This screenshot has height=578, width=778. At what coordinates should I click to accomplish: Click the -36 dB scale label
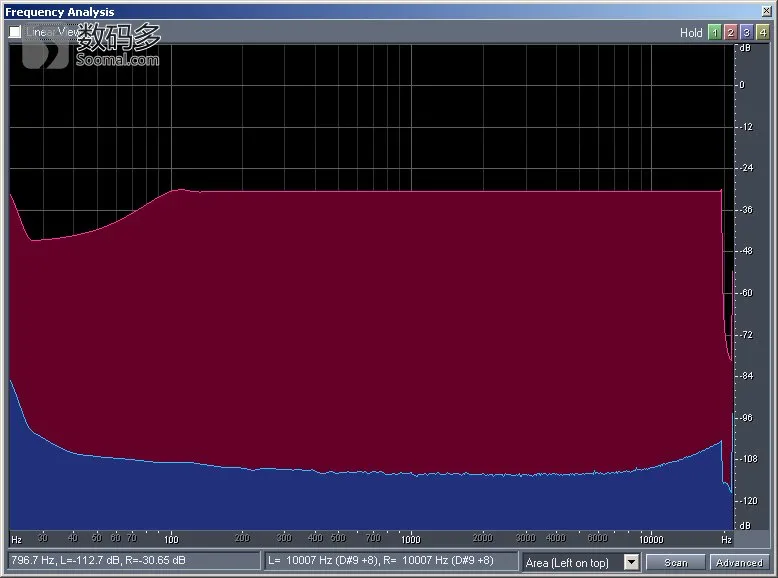[746, 210]
